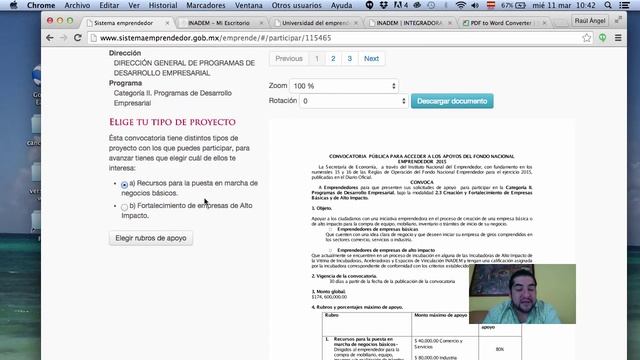The width and height of the screenshot is (640, 360).
Task: Click the Elegir rubros de apoyo button
Action: pos(151,238)
